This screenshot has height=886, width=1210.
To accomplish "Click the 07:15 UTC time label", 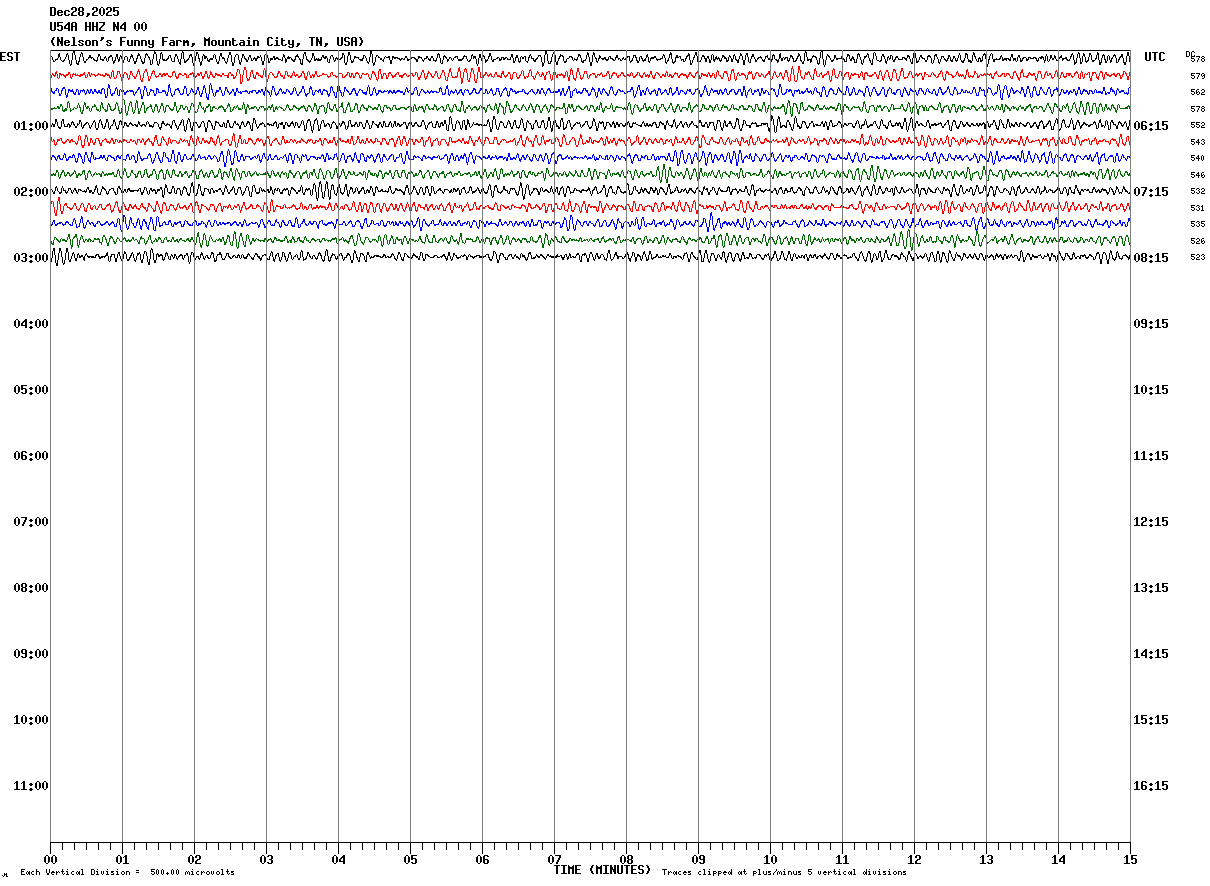I will coord(1151,192).
